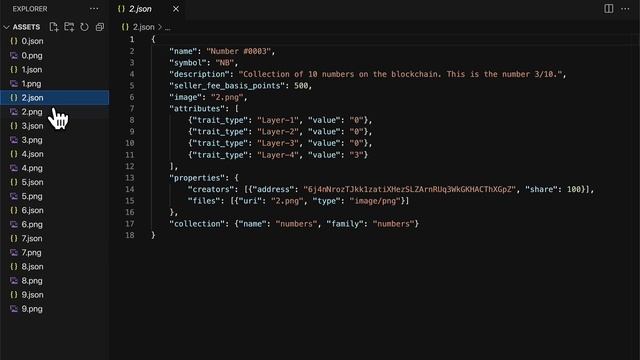
Task: Open 9.png image file
Action: pyautogui.click(x=55, y=309)
